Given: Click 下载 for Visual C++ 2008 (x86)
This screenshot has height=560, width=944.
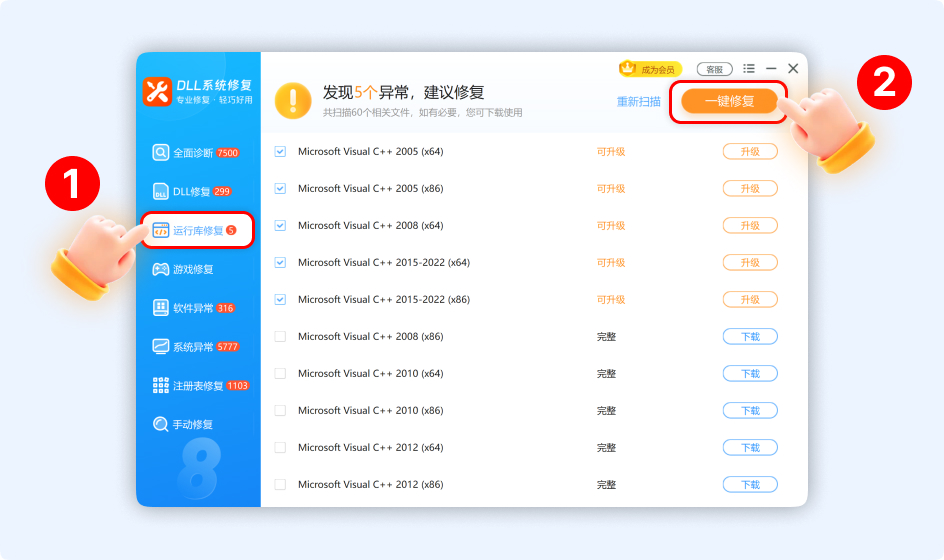Looking at the screenshot, I should tap(750, 337).
